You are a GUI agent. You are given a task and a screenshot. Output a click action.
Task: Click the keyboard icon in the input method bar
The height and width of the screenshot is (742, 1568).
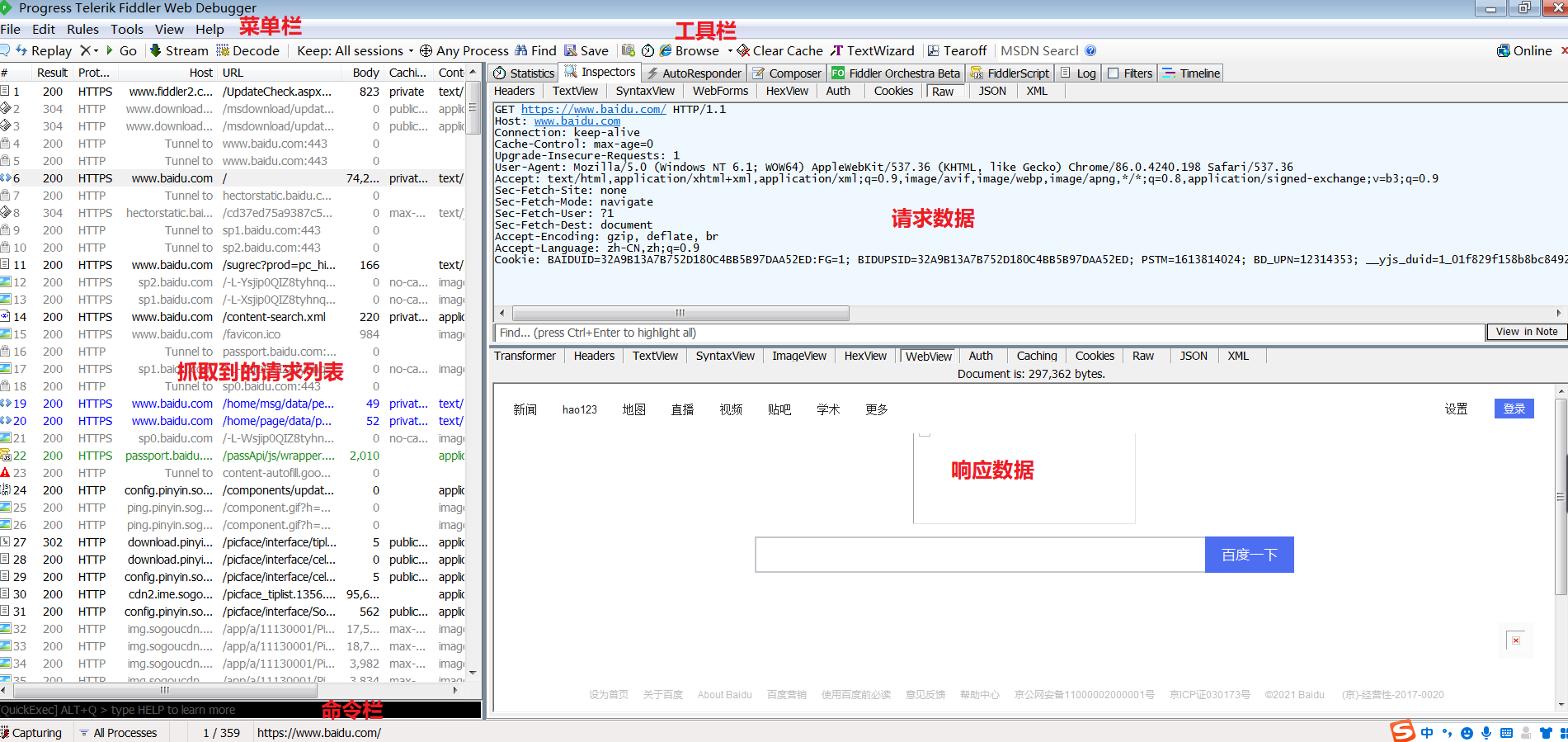(x=1506, y=733)
